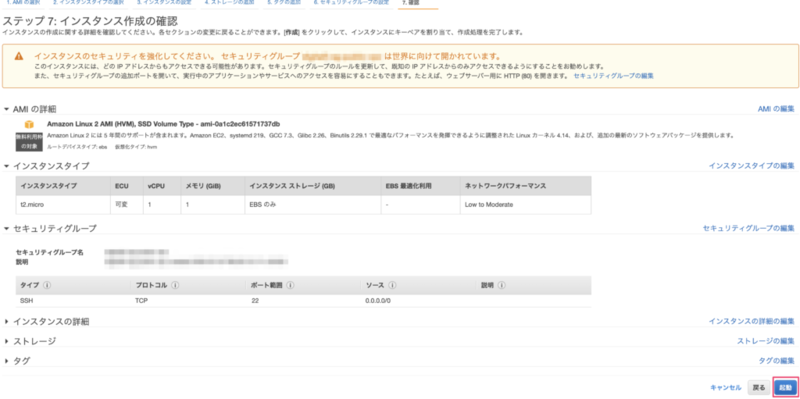Click the メモリ (GiB) column header
The width and height of the screenshot is (800, 399).
[213, 186]
